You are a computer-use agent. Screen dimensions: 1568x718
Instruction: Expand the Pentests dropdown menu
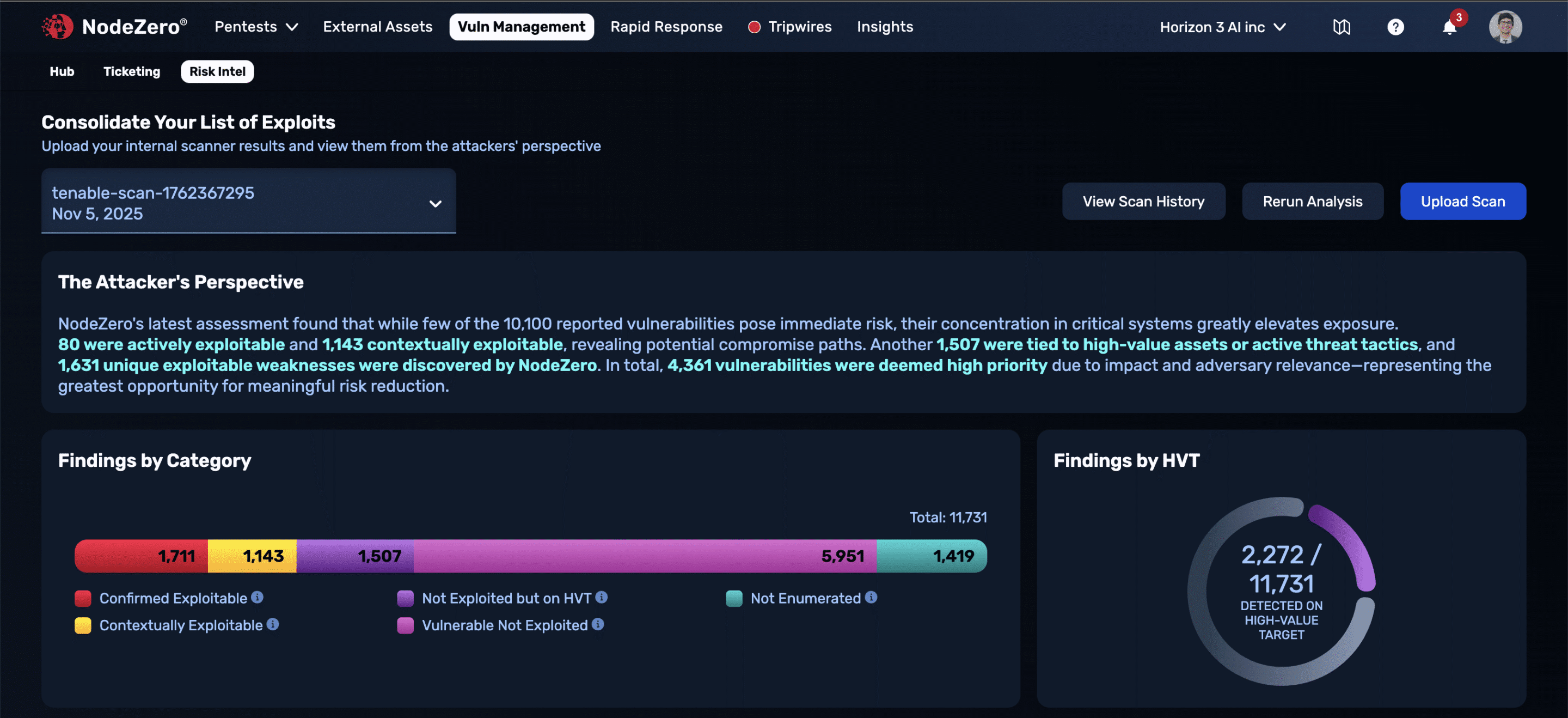click(x=256, y=27)
